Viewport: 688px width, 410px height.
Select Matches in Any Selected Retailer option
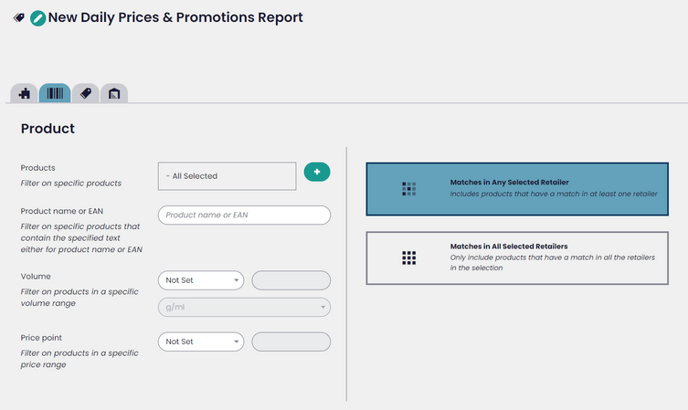click(517, 189)
